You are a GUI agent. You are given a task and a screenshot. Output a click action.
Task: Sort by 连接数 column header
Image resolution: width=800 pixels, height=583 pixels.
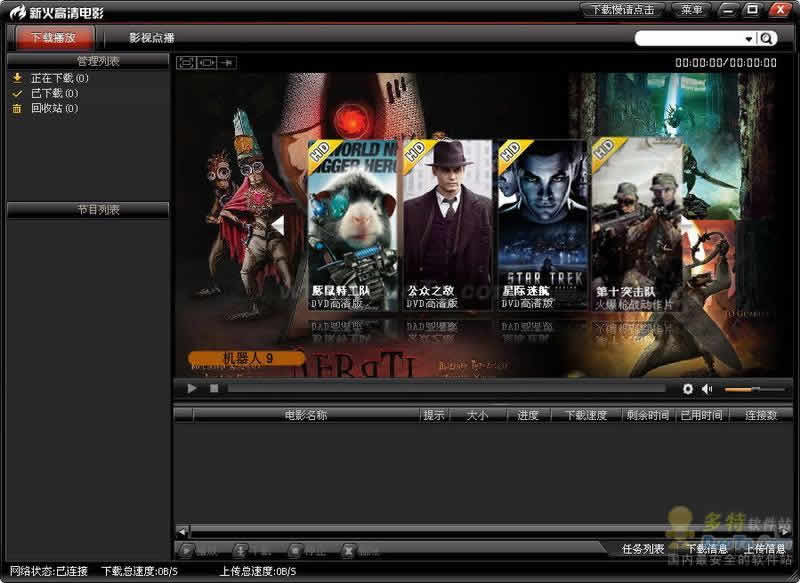pos(761,415)
